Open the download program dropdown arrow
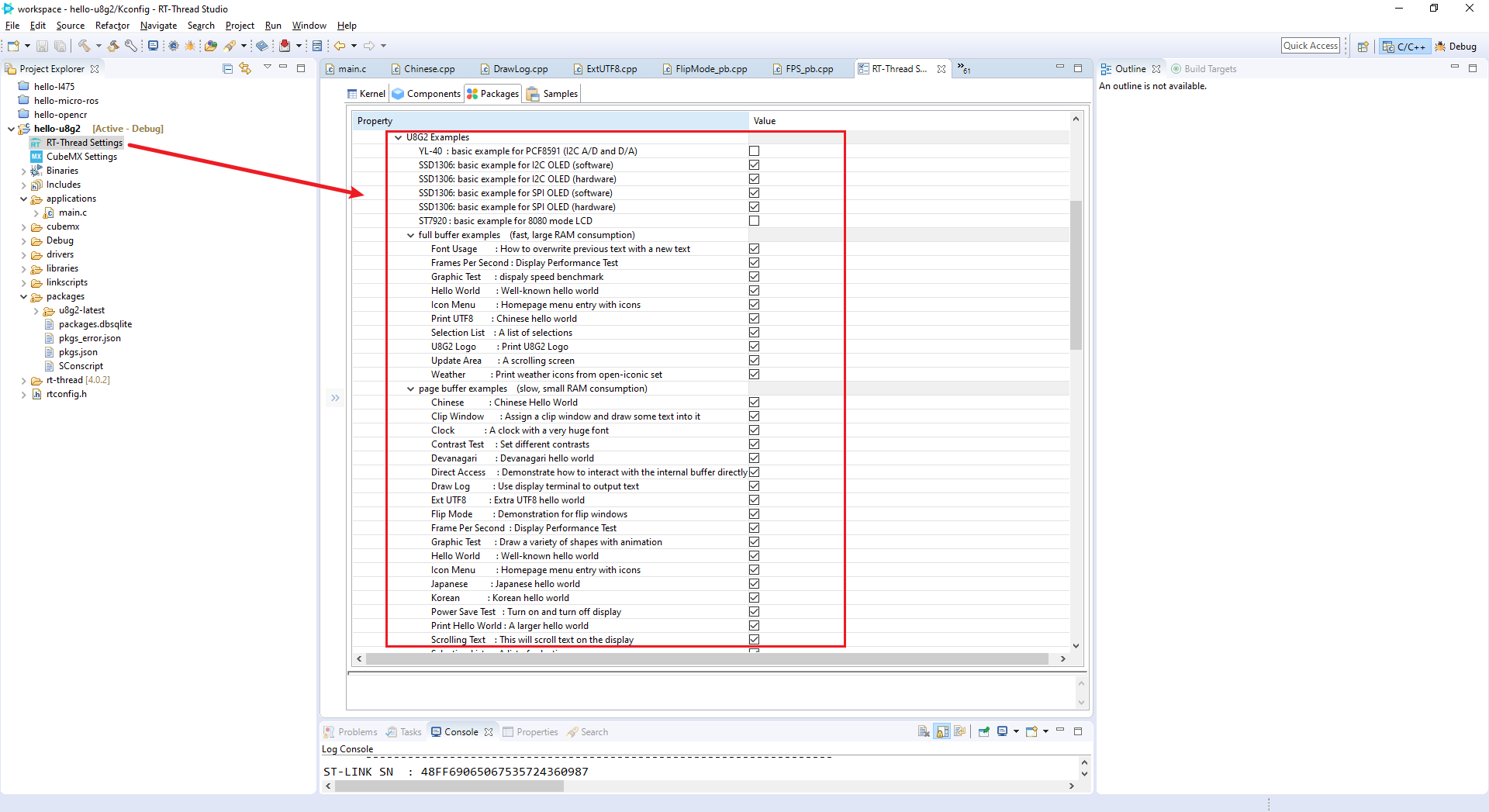 coord(299,47)
